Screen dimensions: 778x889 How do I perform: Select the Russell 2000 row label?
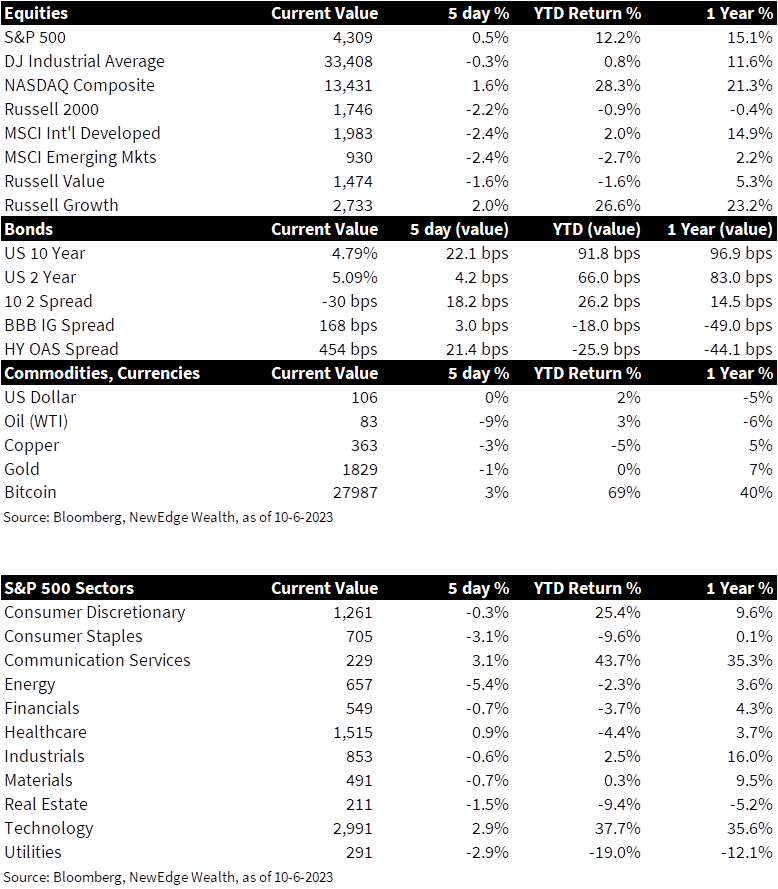51,109
